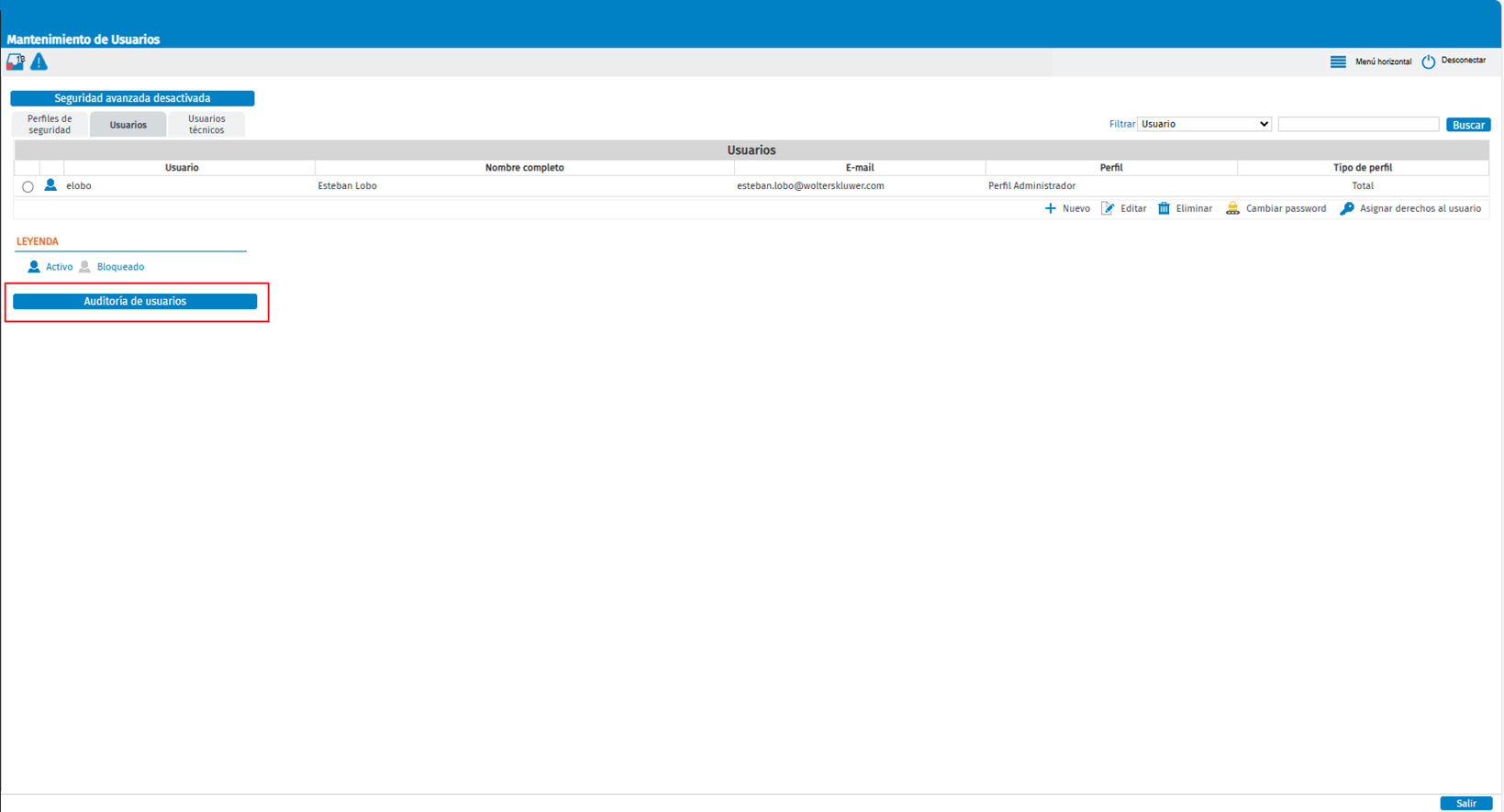This screenshot has width=1504, height=812.
Task: Click the Nombre completo column header
Action: coord(525,168)
